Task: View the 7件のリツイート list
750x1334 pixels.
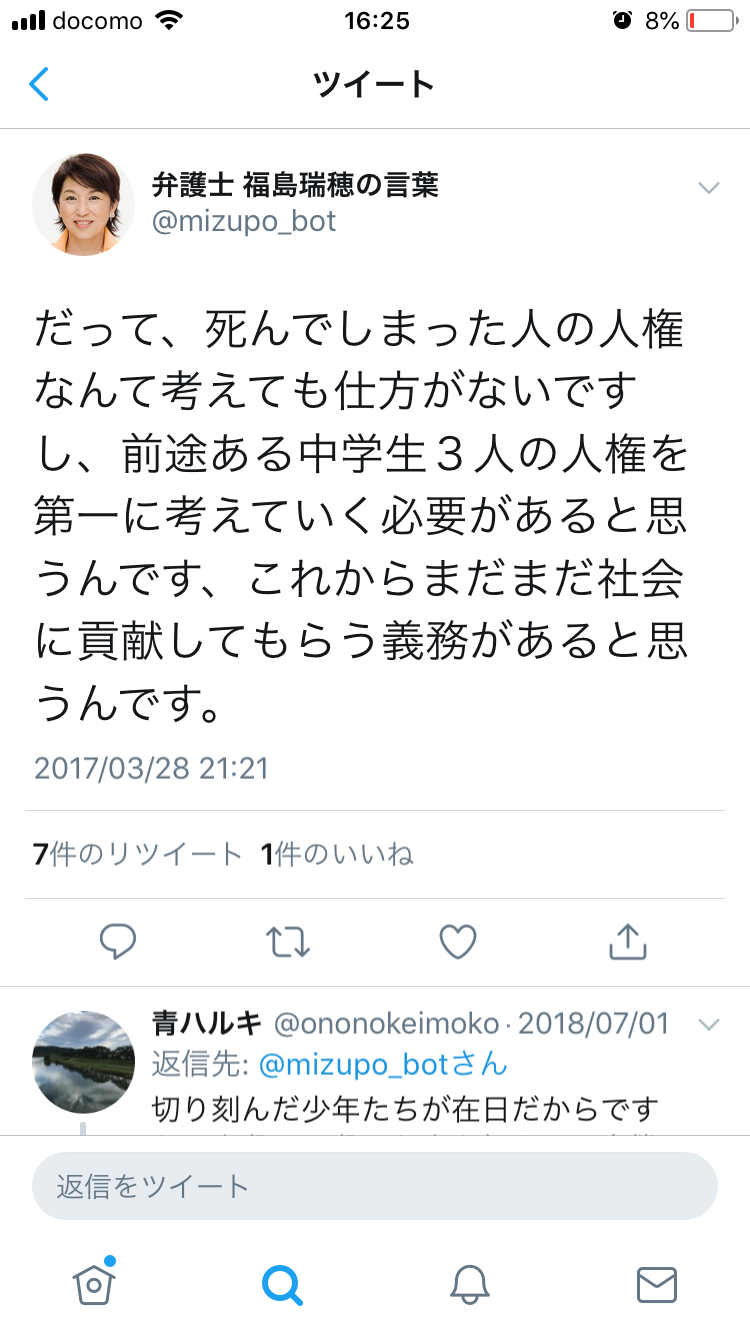Action: pyautogui.click(x=138, y=854)
